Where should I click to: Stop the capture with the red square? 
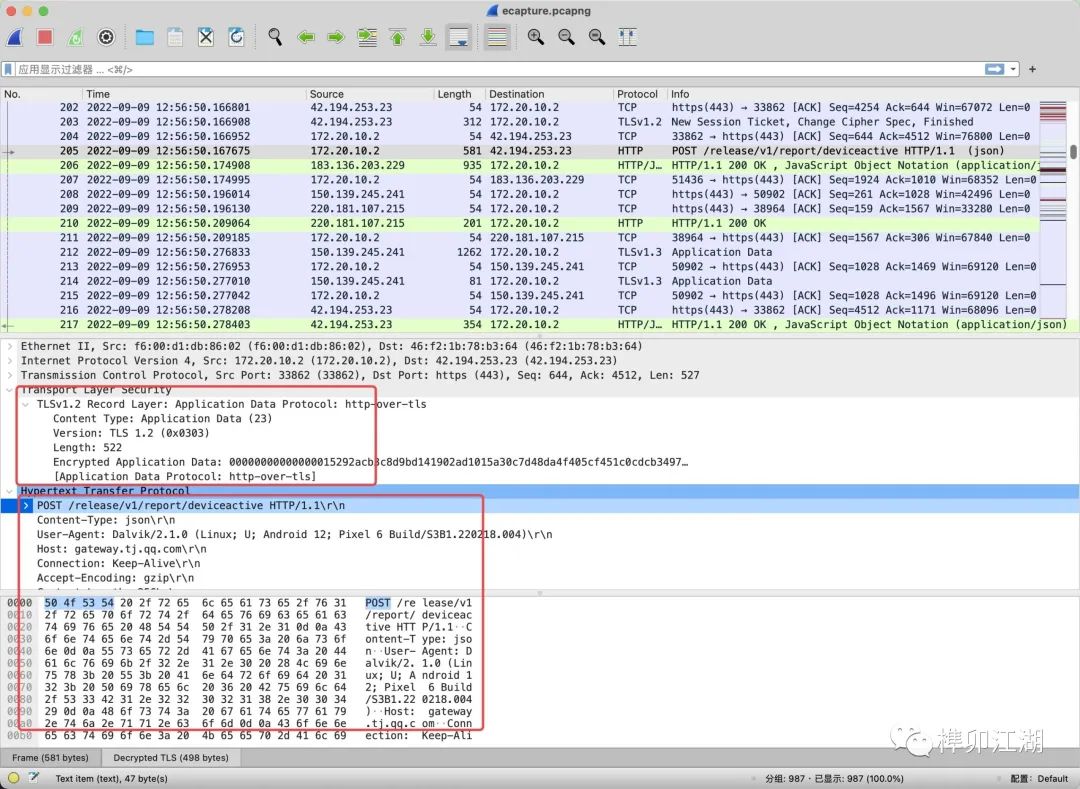click(45, 38)
